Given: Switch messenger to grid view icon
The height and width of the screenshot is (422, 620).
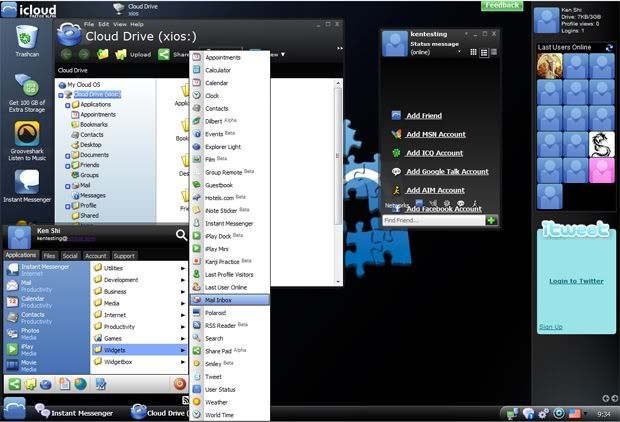Looking at the screenshot, I should point(473,52).
